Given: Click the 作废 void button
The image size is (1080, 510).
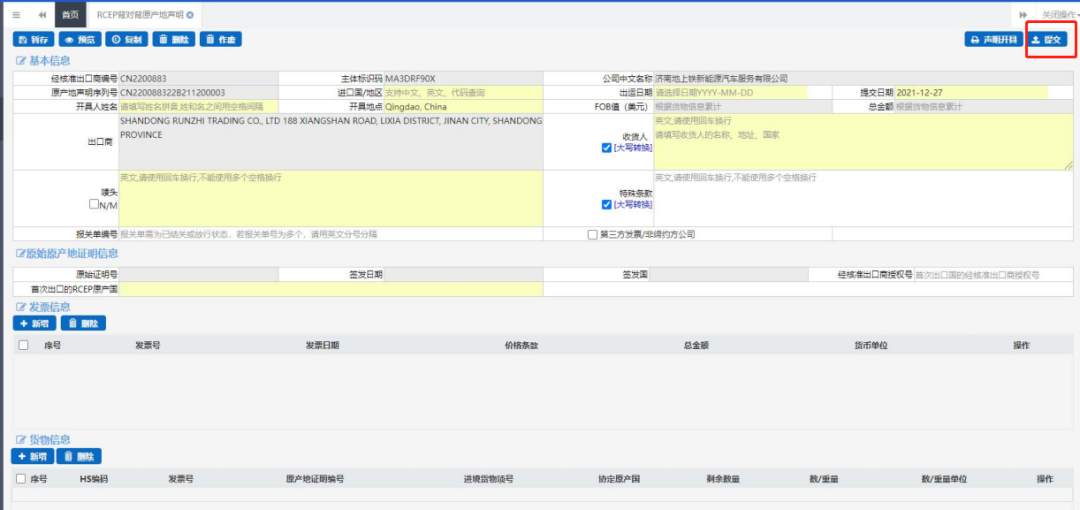Looking at the screenshot, I should coord(220,39).
